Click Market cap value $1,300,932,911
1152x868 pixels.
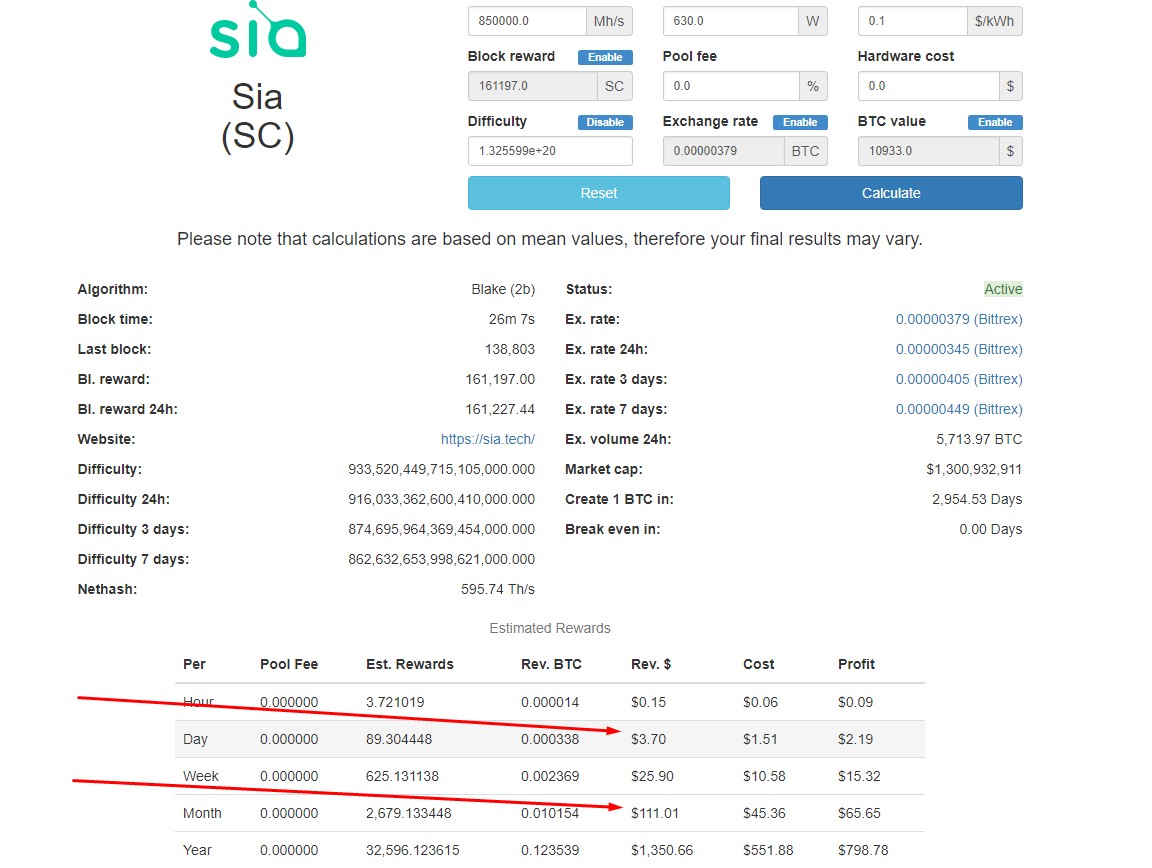(x=974, y=469)
